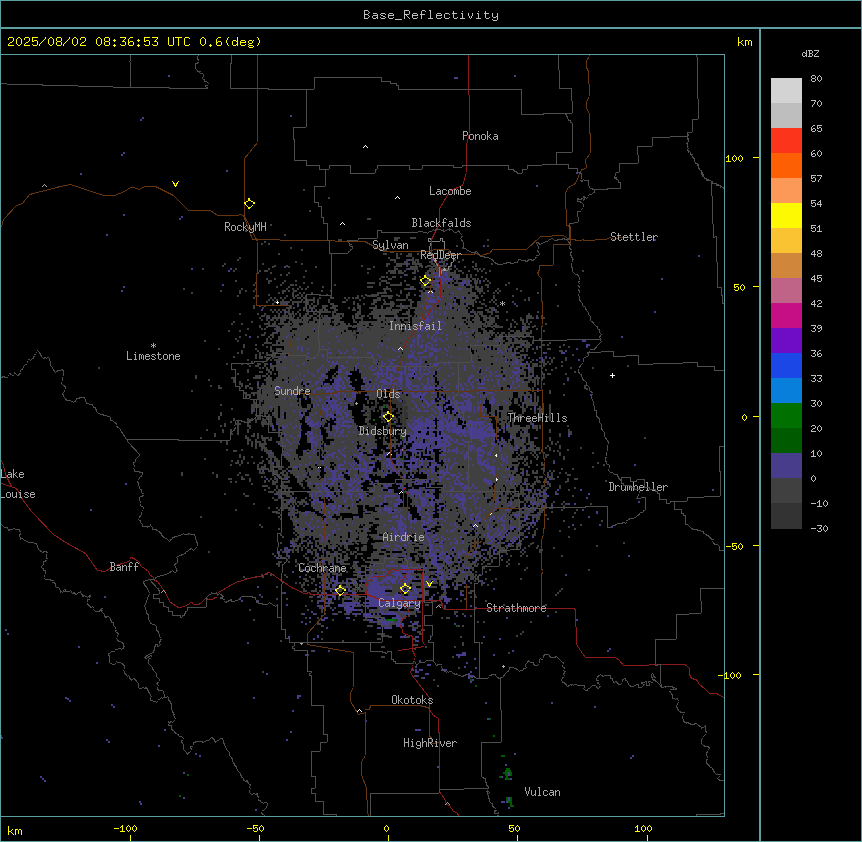Click the Drumheller label
Viewport: 862px width, 842px height.
(x=638, y=487)
